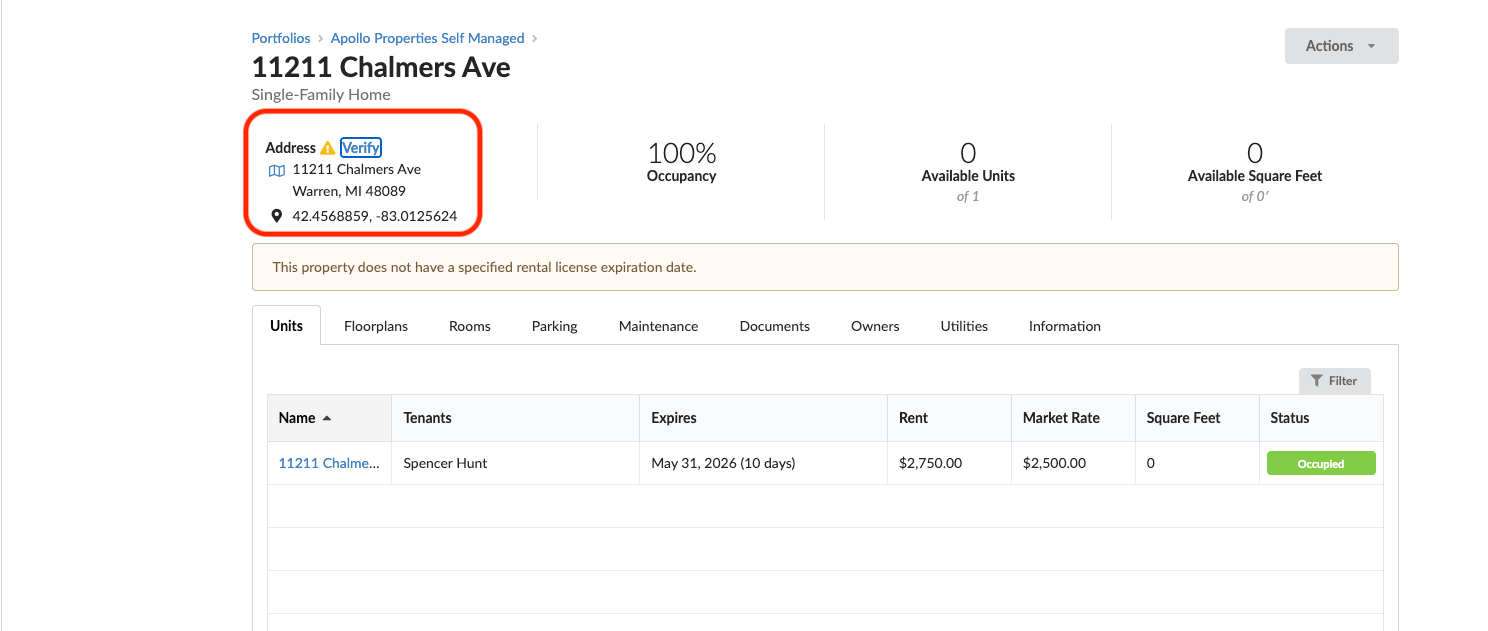Click the address warning triangle icon
The image size is (1488, 631).
[328, 148]
